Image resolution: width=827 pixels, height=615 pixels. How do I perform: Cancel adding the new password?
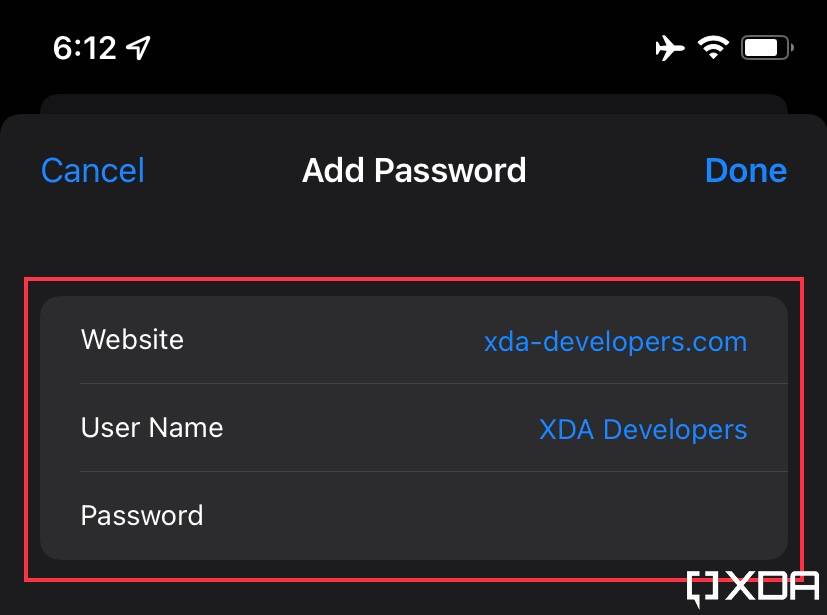(x=91, y=171)
